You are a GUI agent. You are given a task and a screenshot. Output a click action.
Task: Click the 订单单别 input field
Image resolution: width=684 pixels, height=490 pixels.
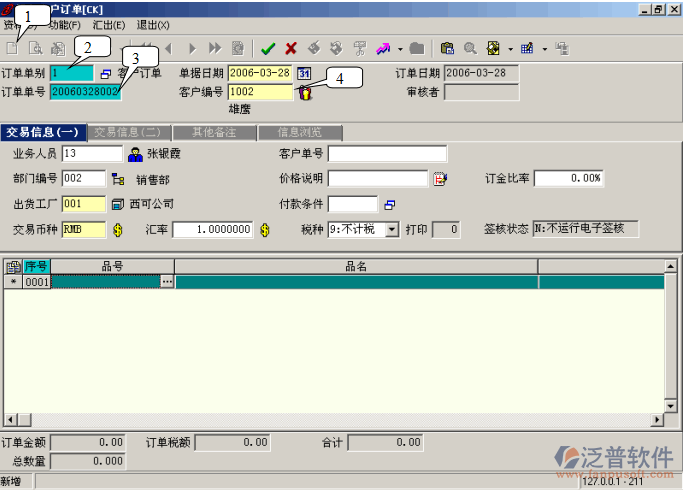tap(72, 73)
